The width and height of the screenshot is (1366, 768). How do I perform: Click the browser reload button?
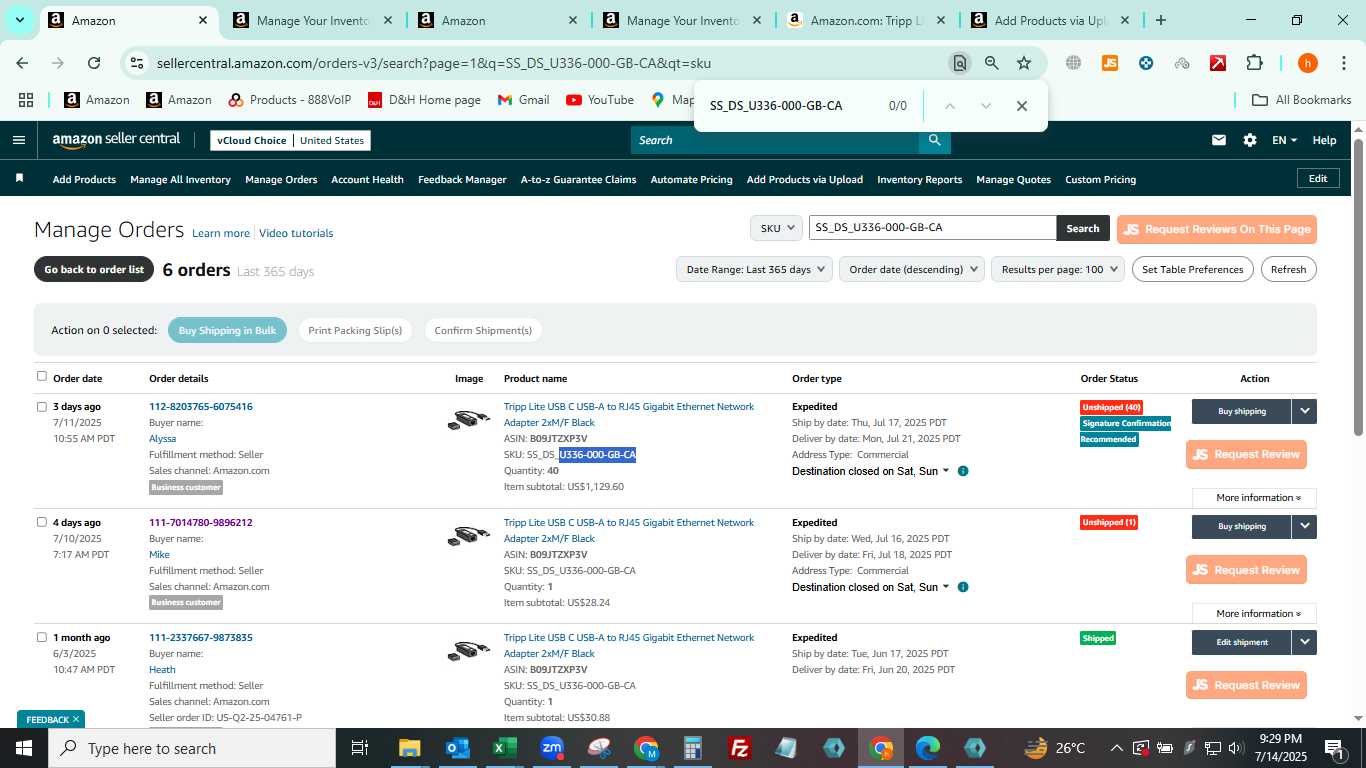pos(94,63)
